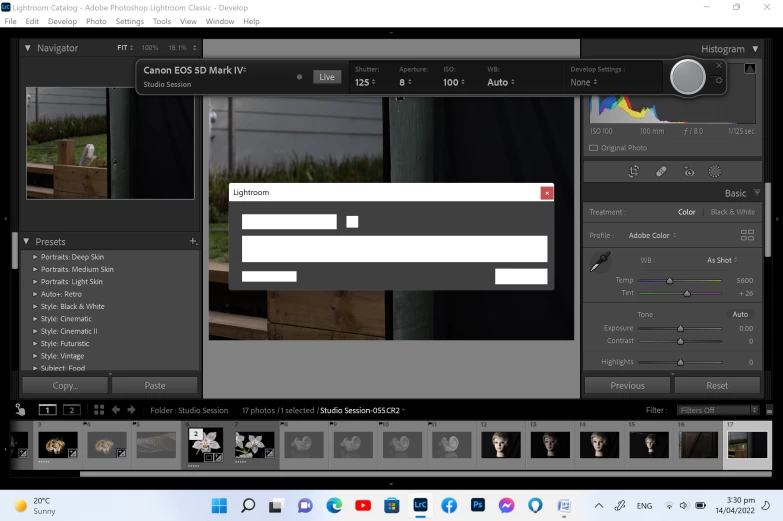Click the Paste button
The width and height of the screenshot is (783, 521).
(x=155, y=386)
